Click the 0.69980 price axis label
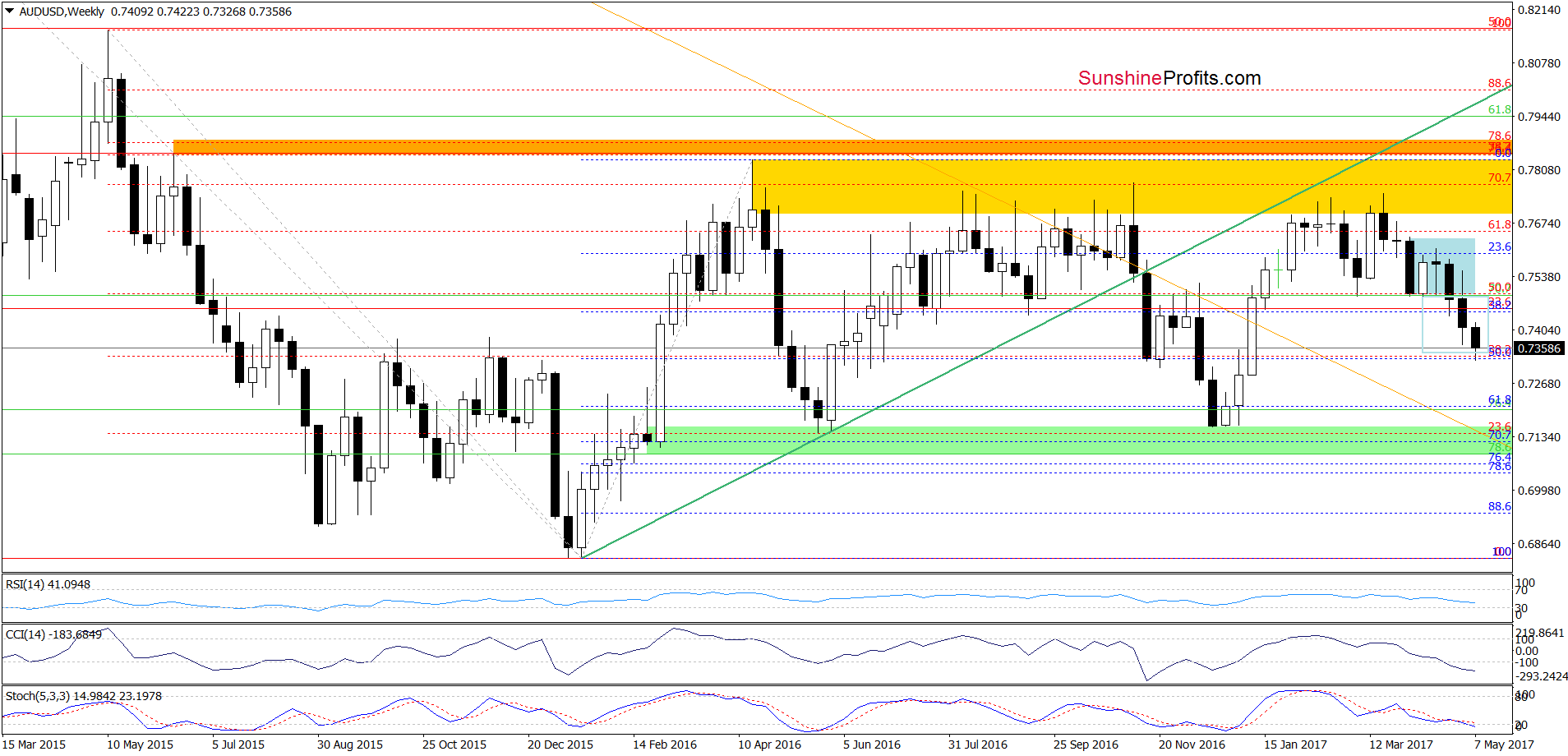The image size is (1568, 756). pyautogui.click(x=1538, y=491)
